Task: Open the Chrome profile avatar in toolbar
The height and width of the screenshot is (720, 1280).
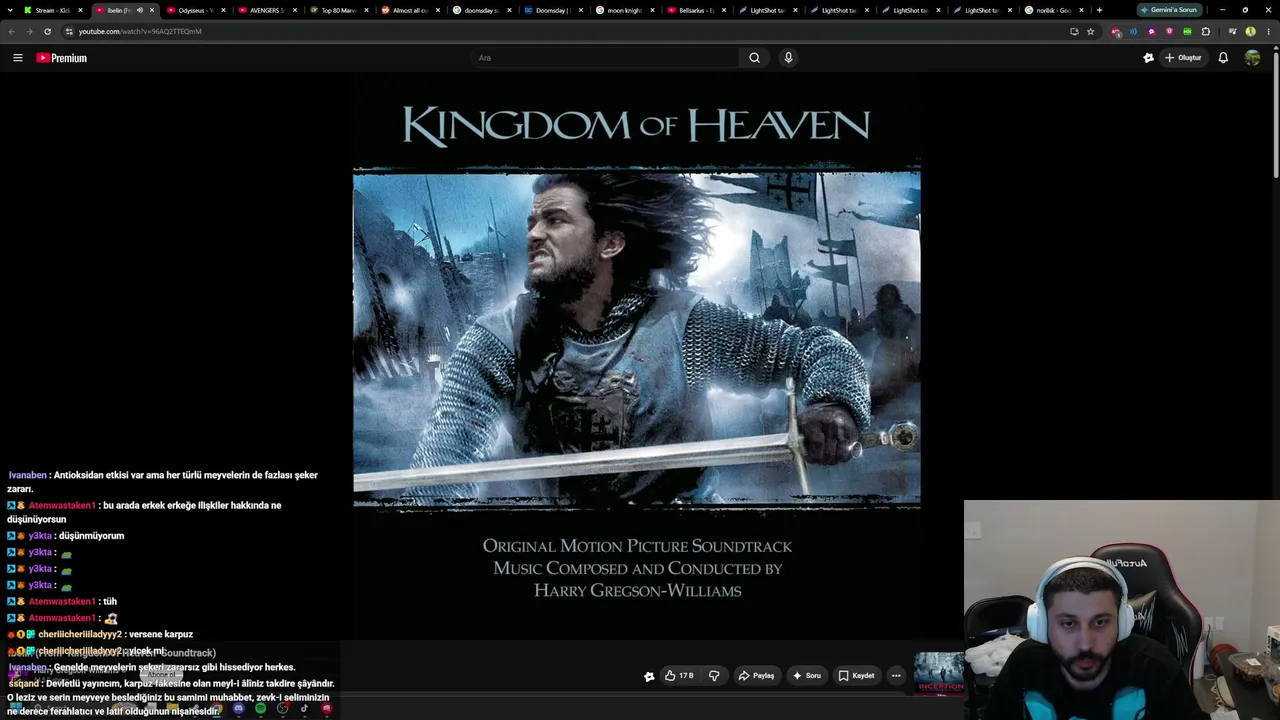Action: click(1250, 31)
